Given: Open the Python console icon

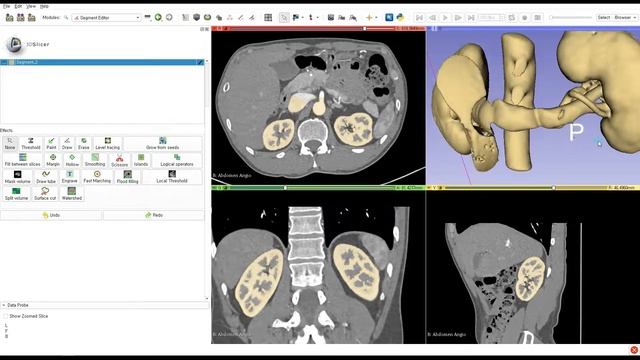Looking at the screenshot, I should (x=400, y=18).
